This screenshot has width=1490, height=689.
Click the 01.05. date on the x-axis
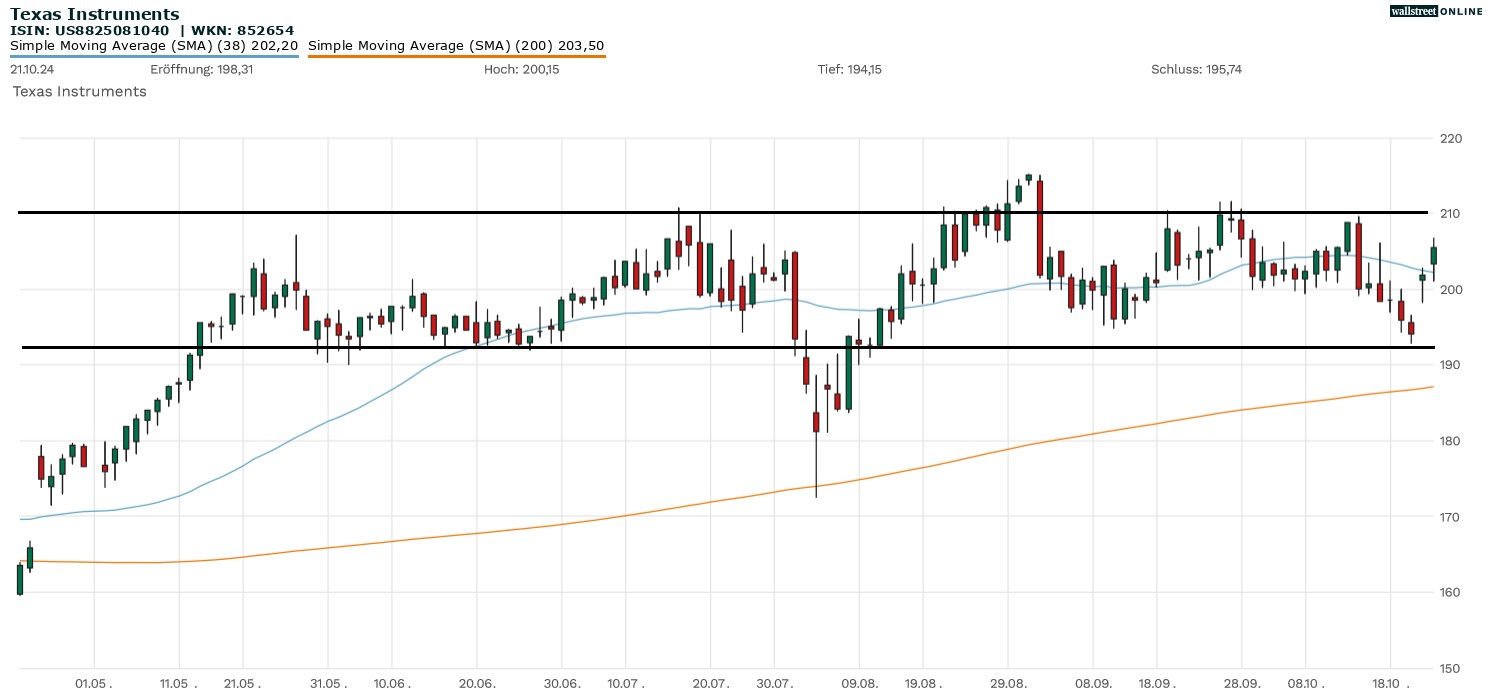[94, 684]
